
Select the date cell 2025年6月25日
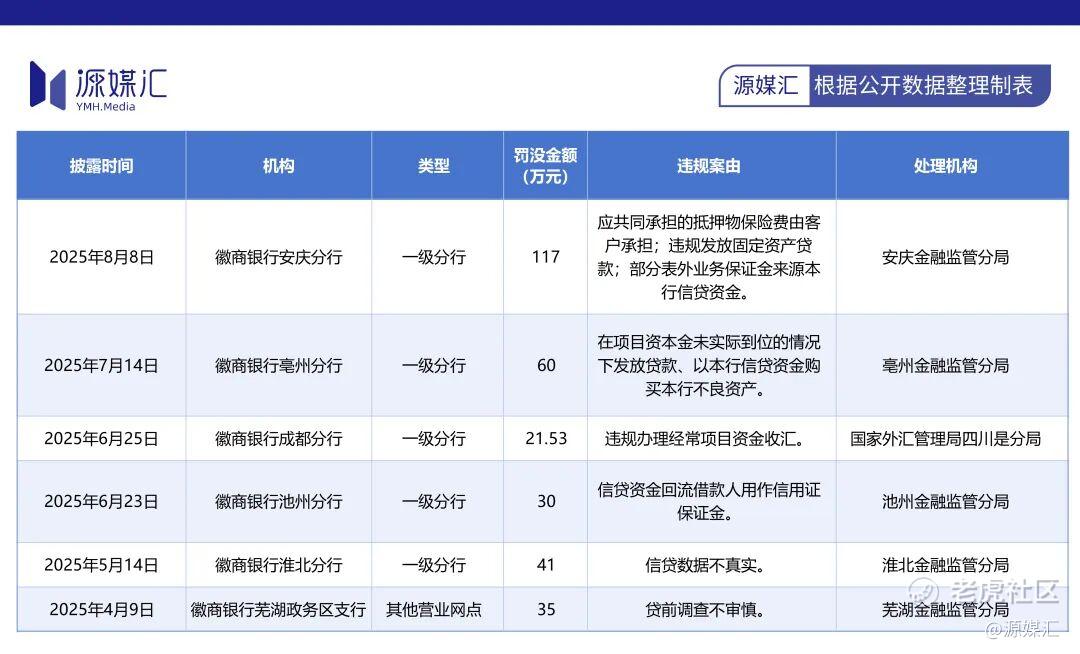101,439
